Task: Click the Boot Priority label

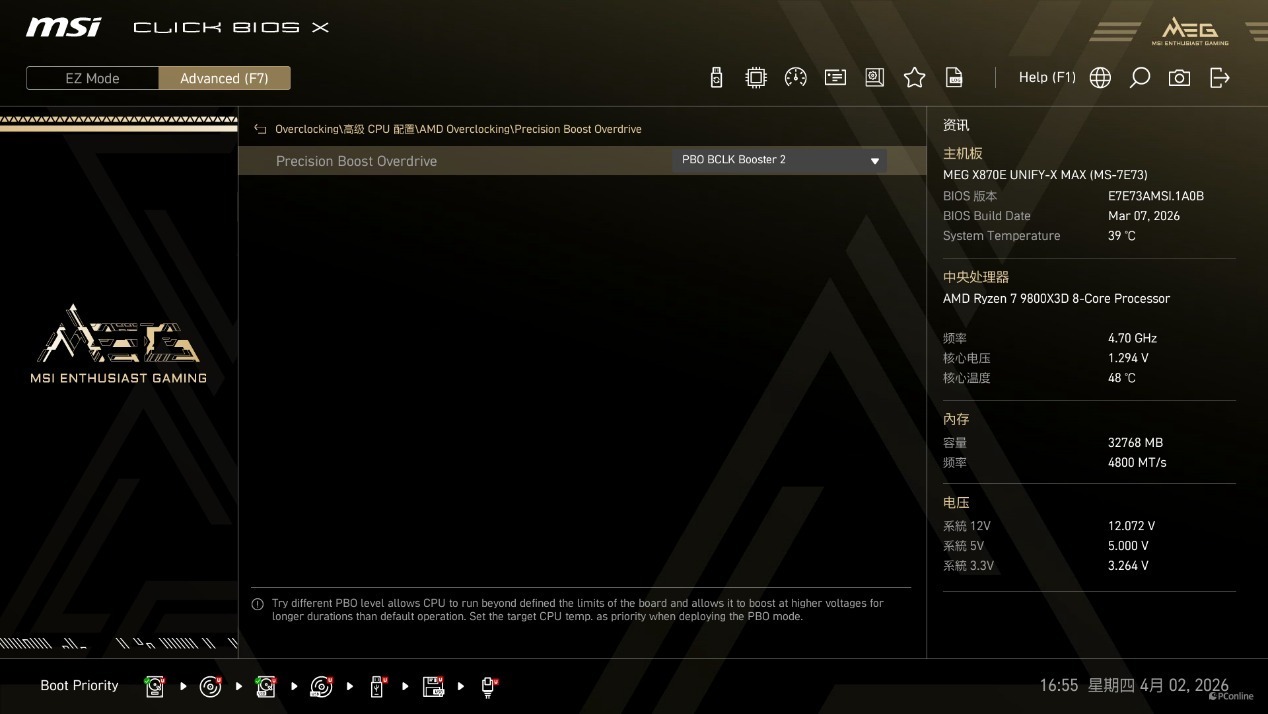Action: (79, 686)
